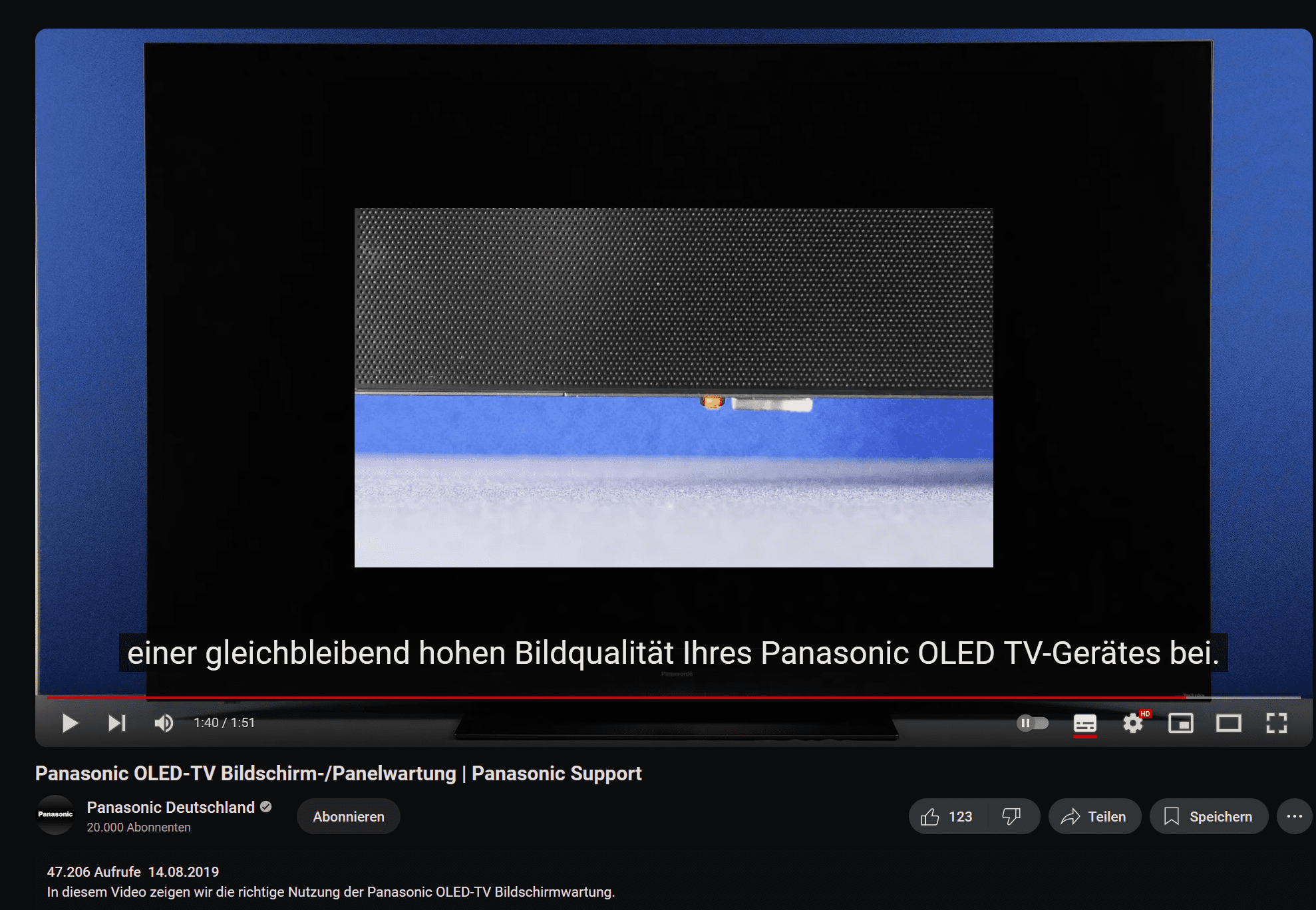Expand the video description box
Image resolution: width=1316 pixels, height=910 pixels.
click(673, 881)
